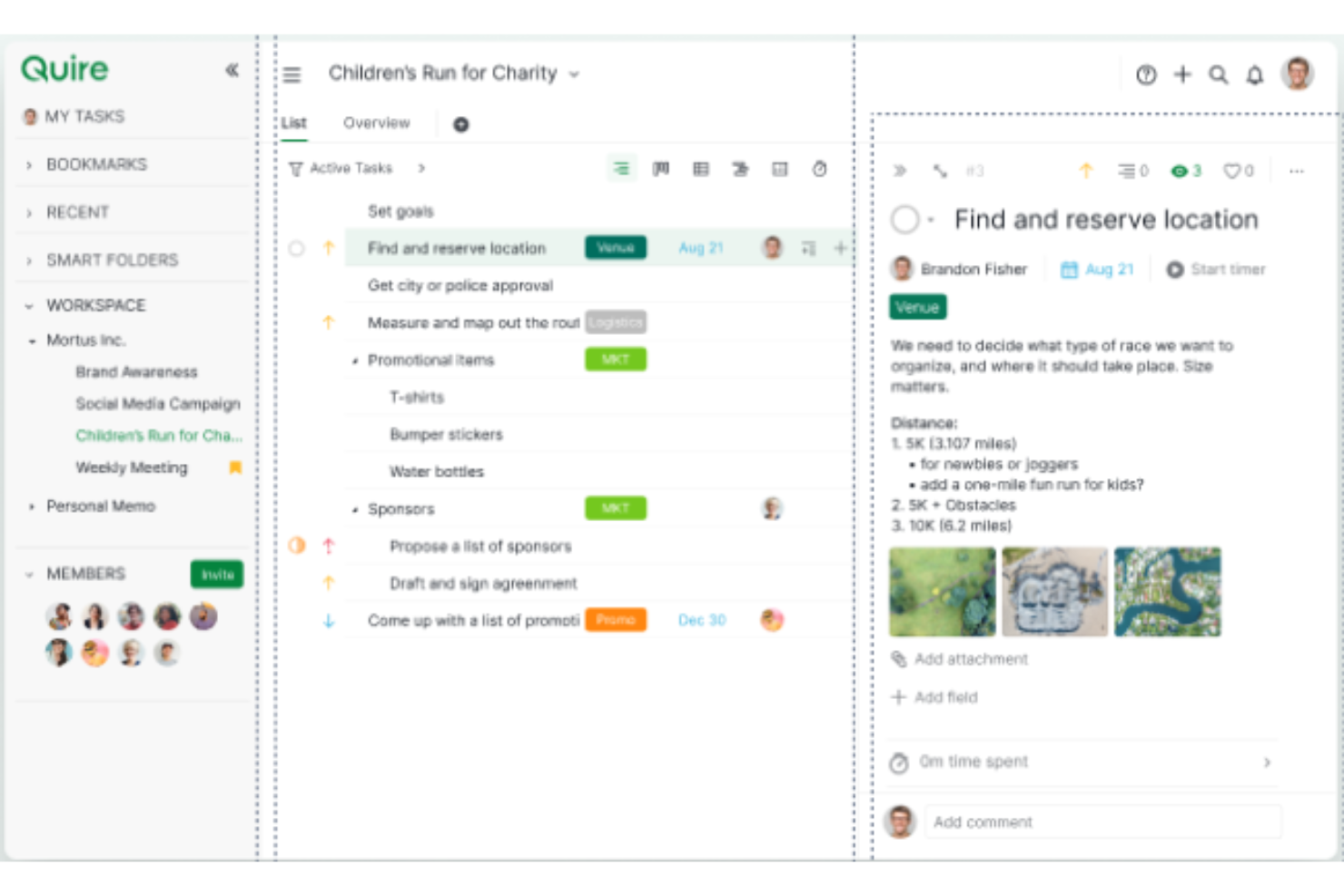Viewport: 1344px width, 896px height.
Task: Expand the SMART FOLDERS section
Action: point(29,261)
